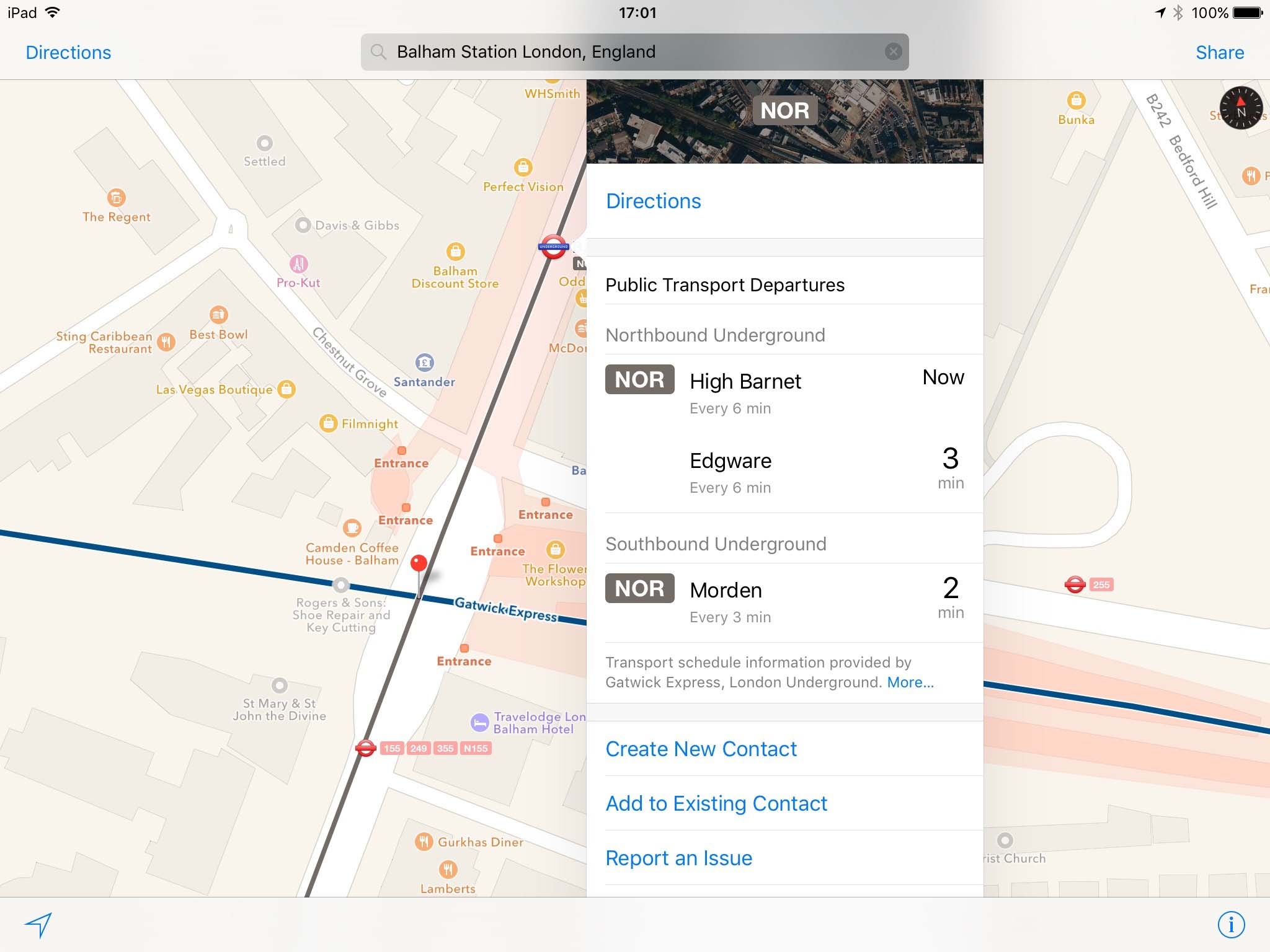Tap Las Vegas Boutique shop icon
The height and width of the screenshot is (952, 1270).
[286, 389]
